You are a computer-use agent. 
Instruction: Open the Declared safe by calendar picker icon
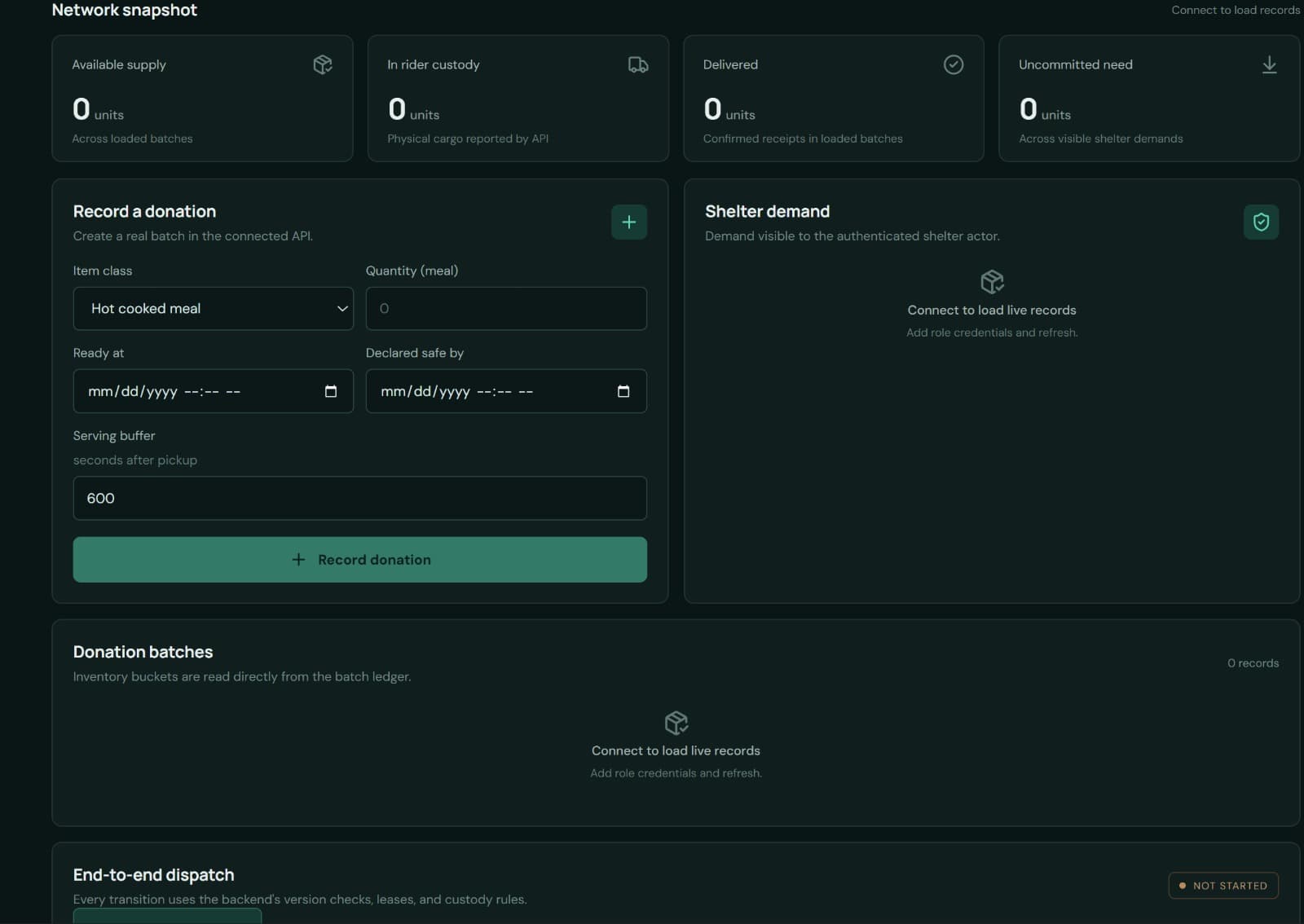623,391
